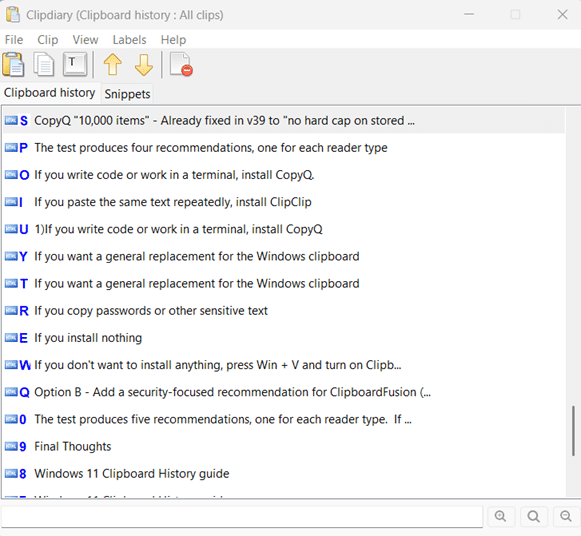This screenshot has height=536, width=581.
Task: Move clip down with orange arrow
Action: coord(144,65)
